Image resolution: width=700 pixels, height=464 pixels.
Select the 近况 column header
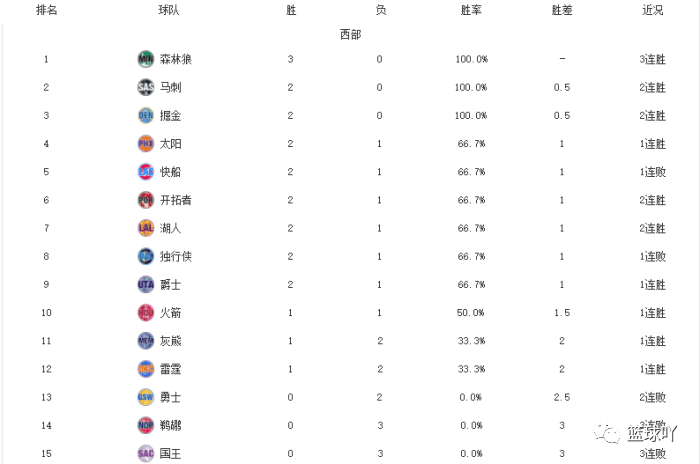coord(652,10)
